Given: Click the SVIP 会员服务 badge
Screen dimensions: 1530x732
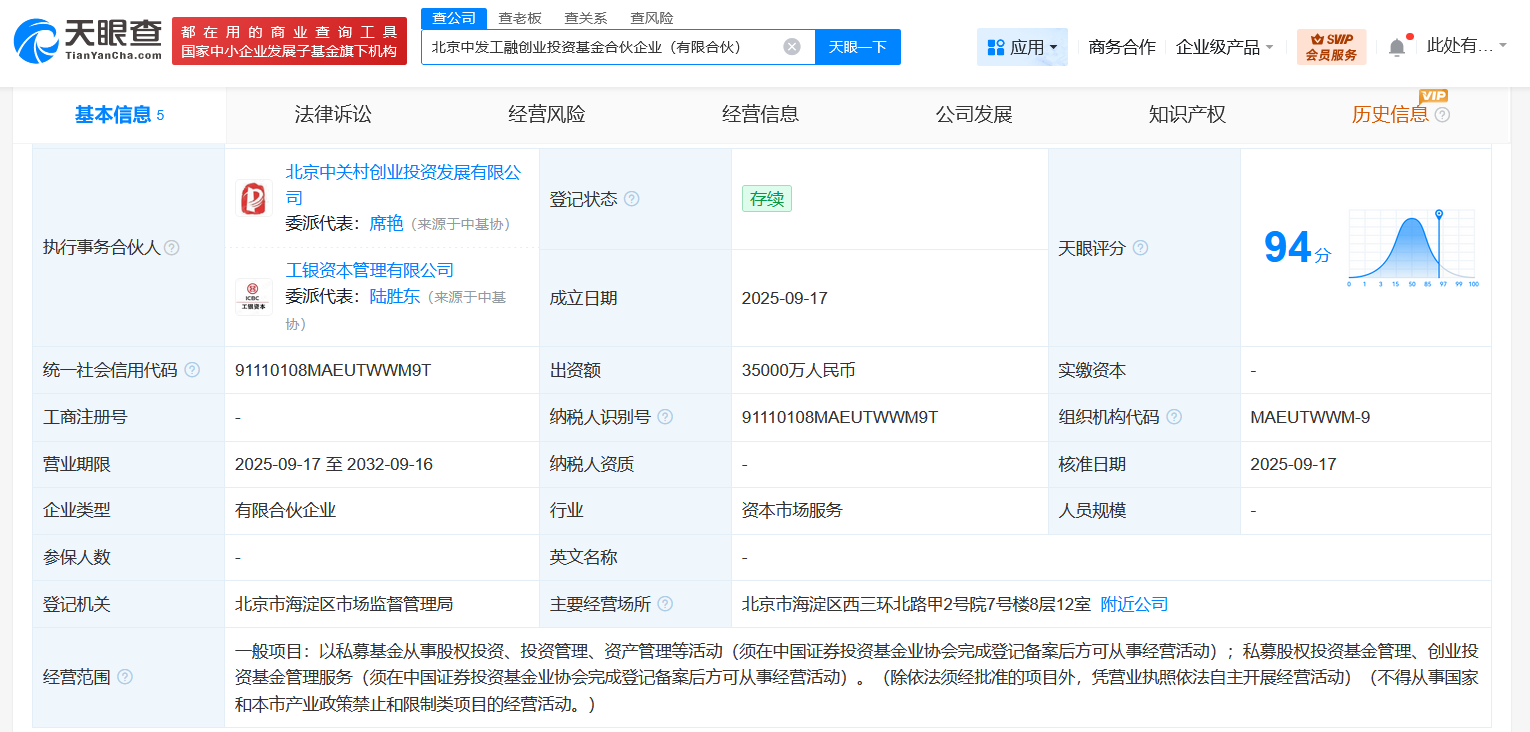Looking at the screenshot, I should pyautogui.click(x=1332, y=46).
